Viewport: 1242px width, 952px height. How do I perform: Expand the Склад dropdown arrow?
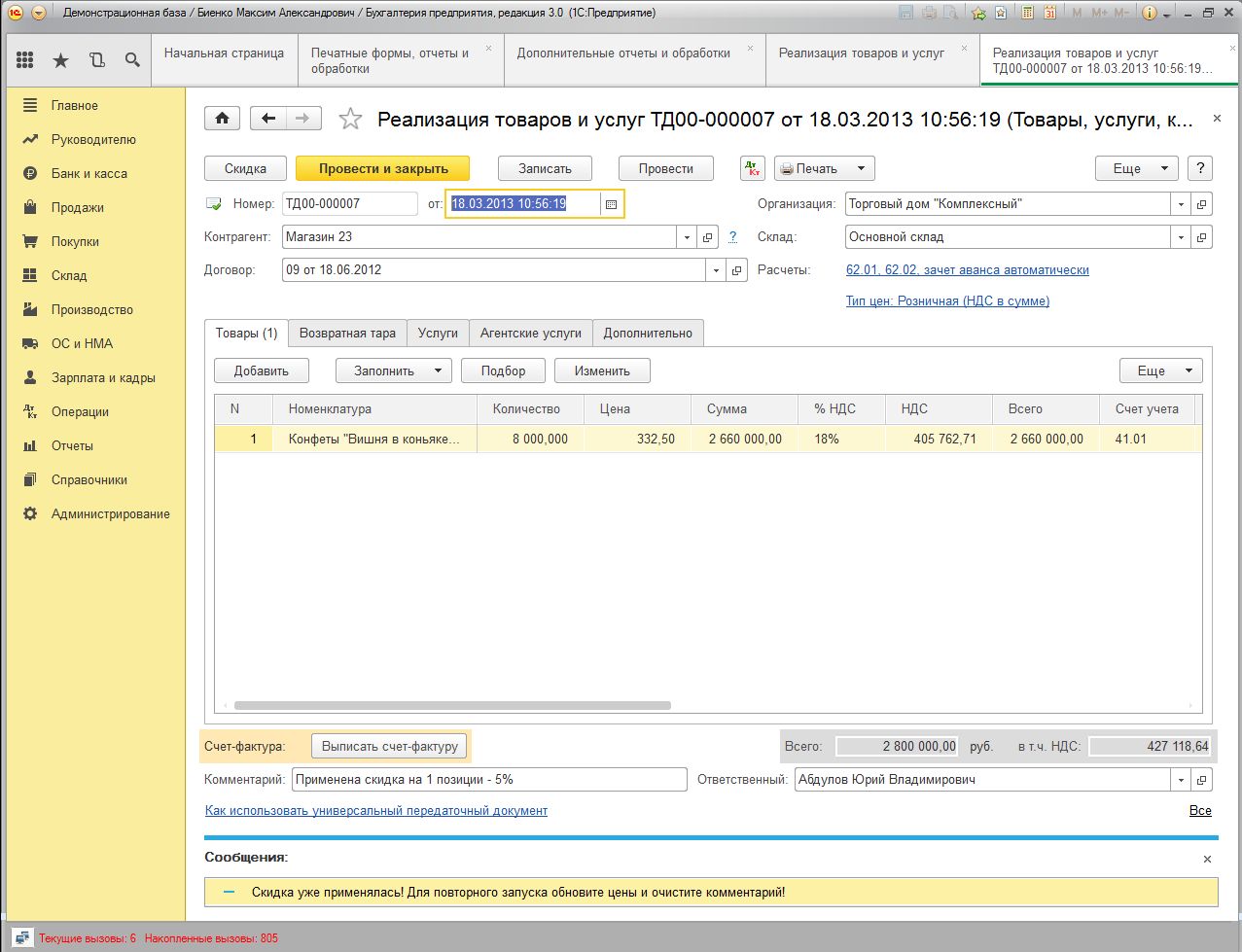[1182, 237]
